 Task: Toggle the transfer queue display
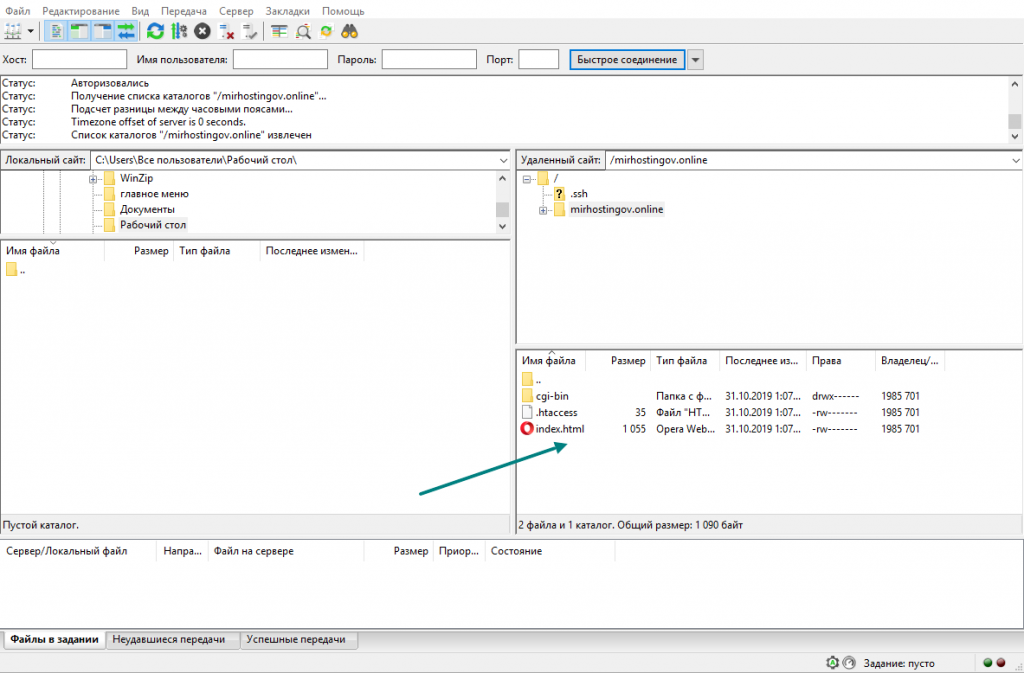pyautogui.click(x=126, y=31)
